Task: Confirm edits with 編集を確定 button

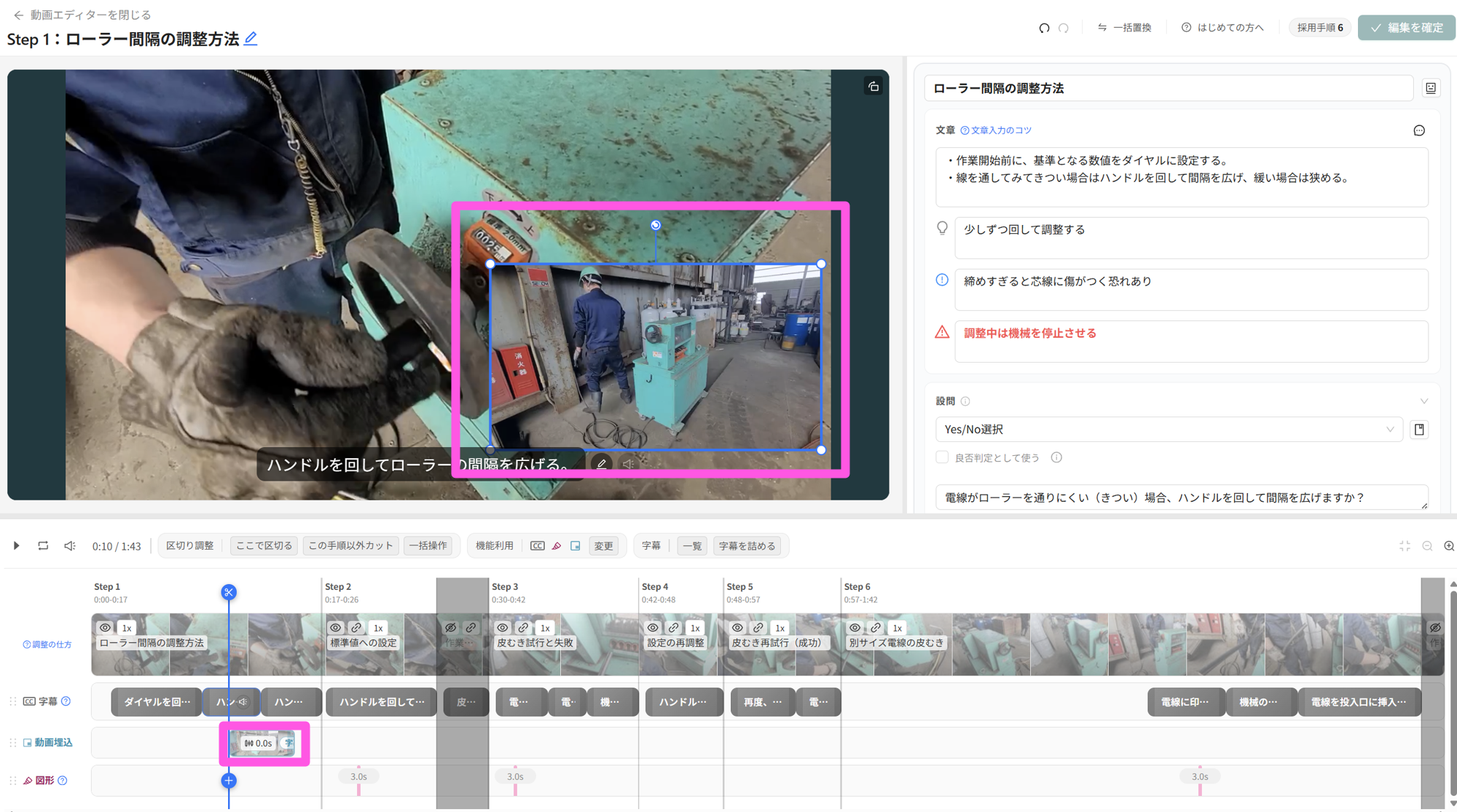Action: pyautogui.click(x=1407, y=28)
